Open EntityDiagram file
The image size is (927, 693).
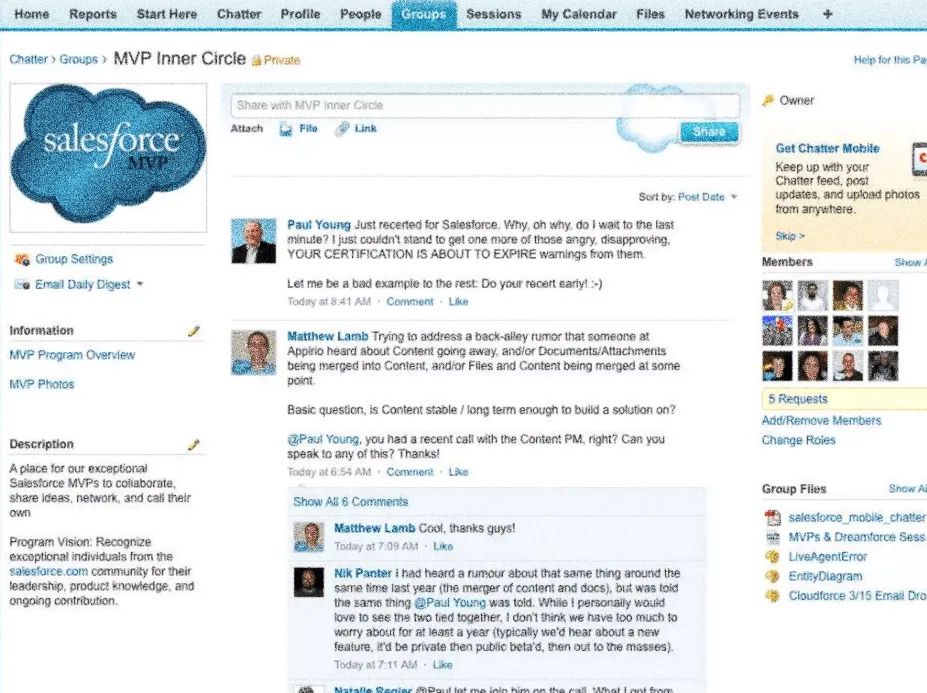coord(825,576)
